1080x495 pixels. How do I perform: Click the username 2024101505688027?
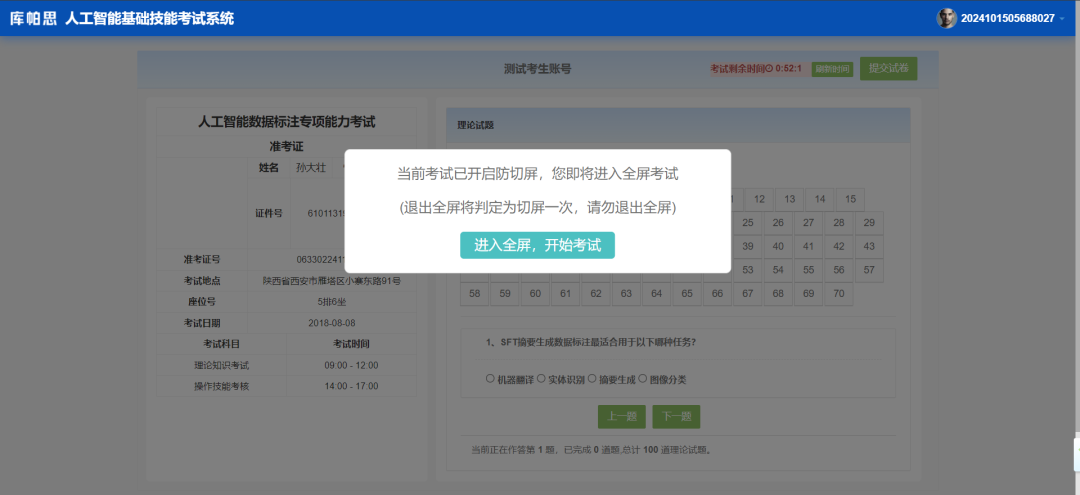[1008, 19]
